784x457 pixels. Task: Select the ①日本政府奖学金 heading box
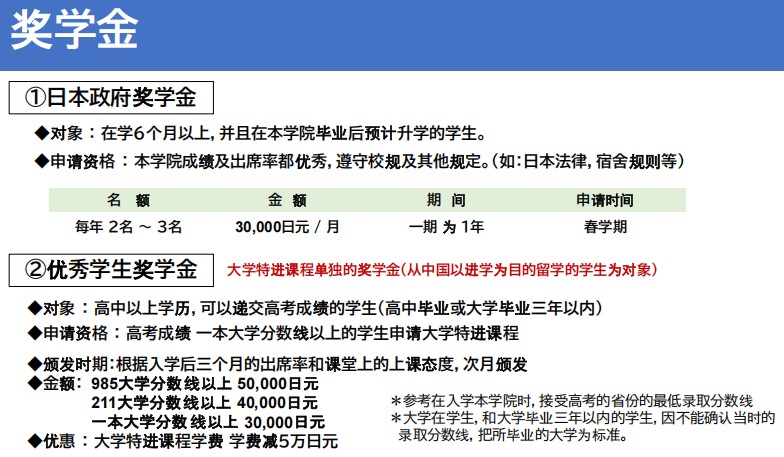111,98
